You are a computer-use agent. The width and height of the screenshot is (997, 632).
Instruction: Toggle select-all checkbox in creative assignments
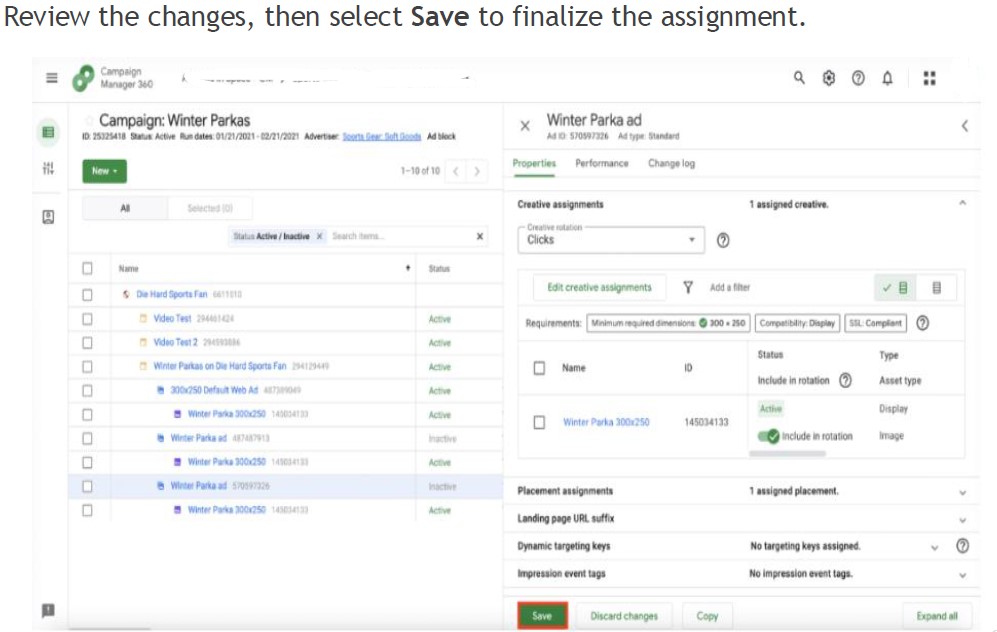coord(539,368)
